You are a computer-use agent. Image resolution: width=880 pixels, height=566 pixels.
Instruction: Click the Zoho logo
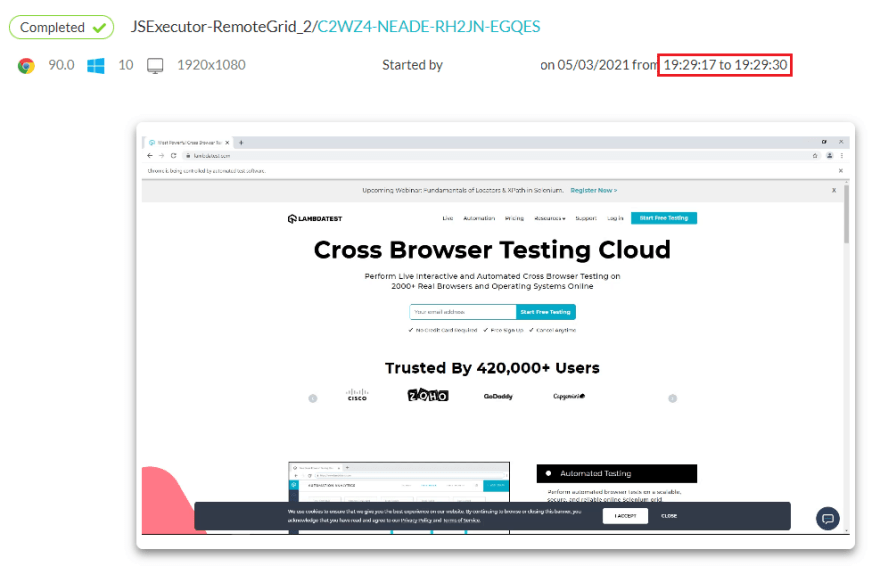(428, 395)
